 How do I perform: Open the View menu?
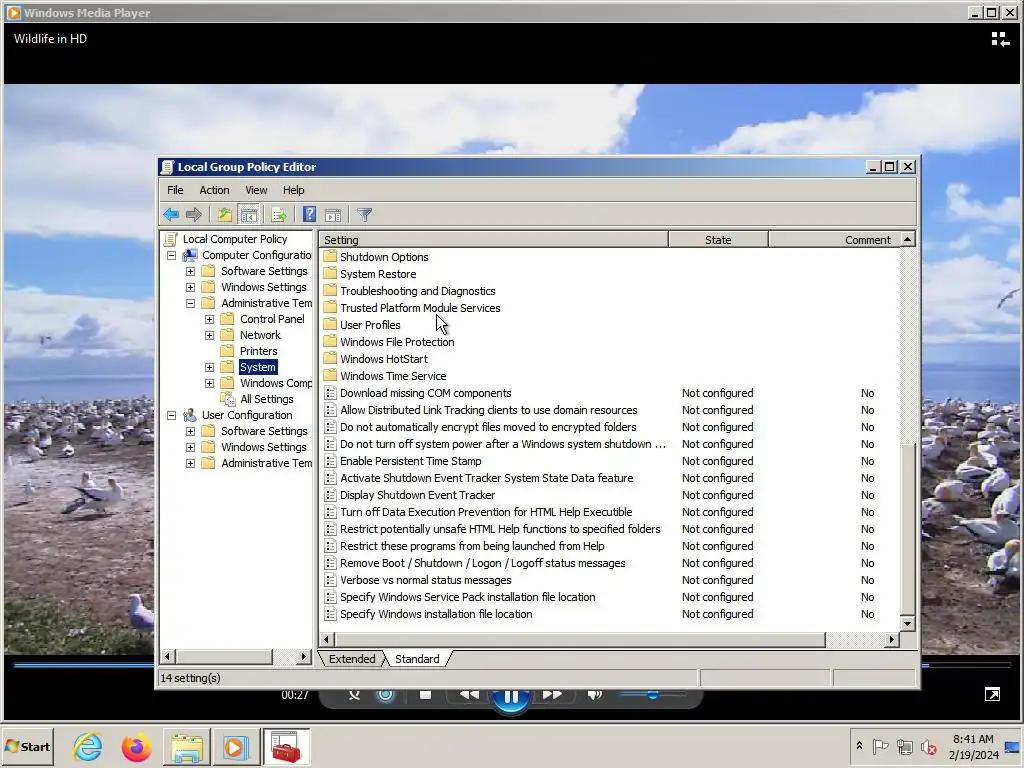(256, 190)
